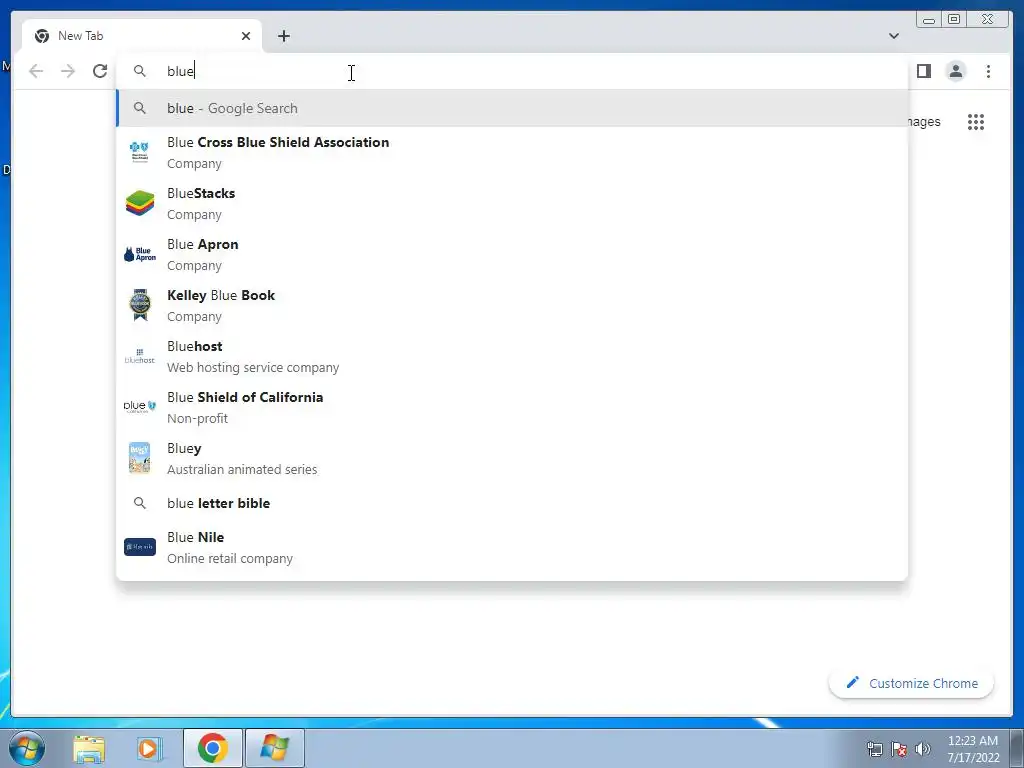Click the volume speaker tray icon
The image size is (1024, 768).
(922, 749)
